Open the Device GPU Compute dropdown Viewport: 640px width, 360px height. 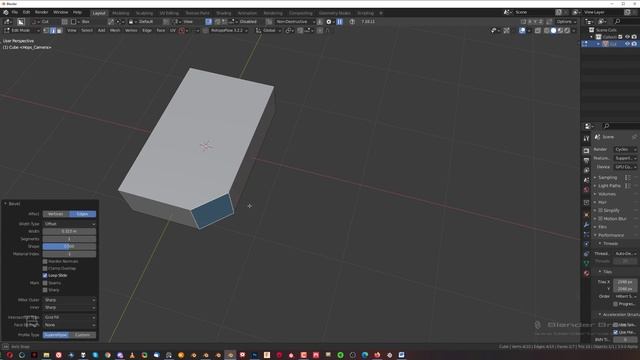click(625, 167)
